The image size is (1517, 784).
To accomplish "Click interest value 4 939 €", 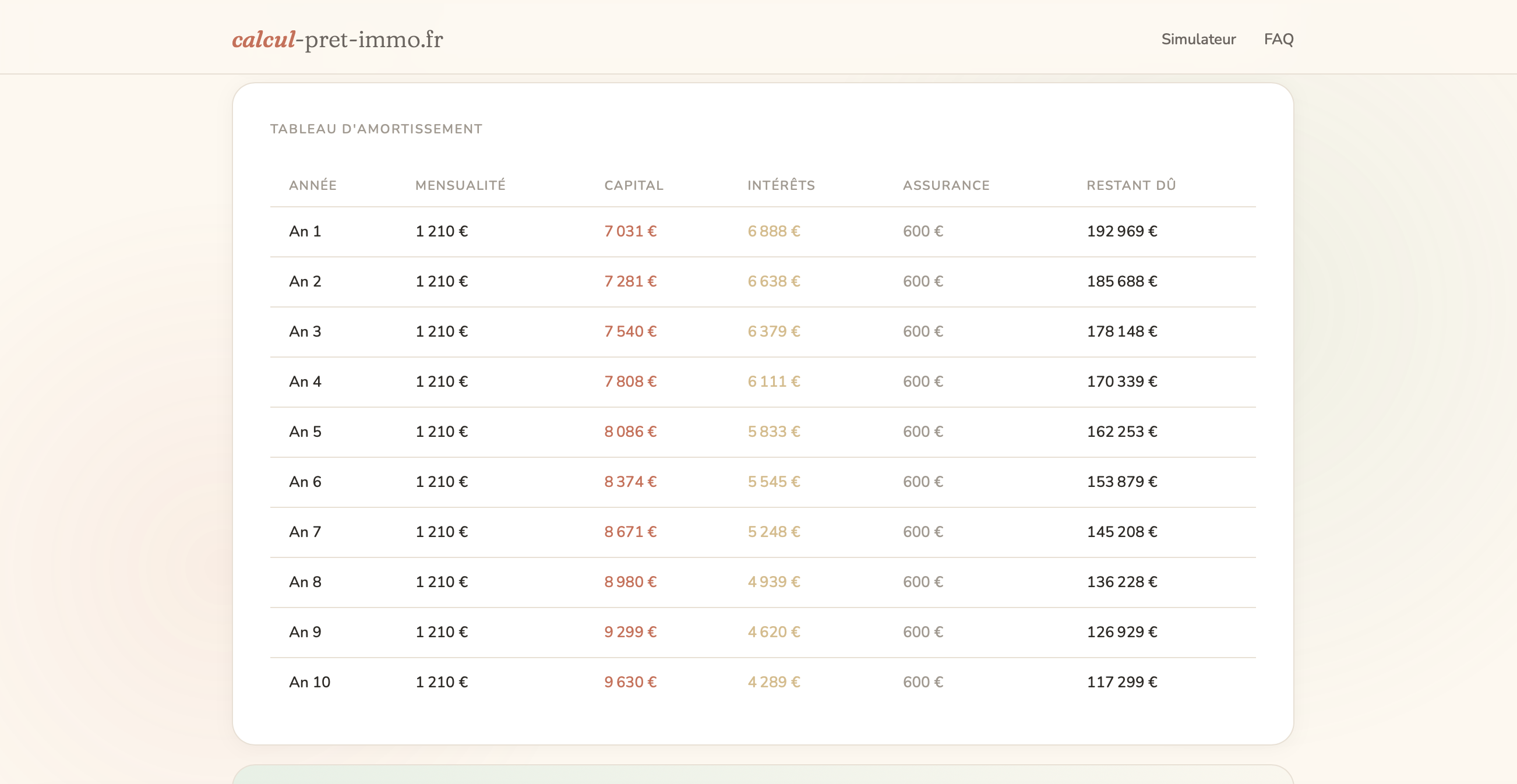I will 774,581.
